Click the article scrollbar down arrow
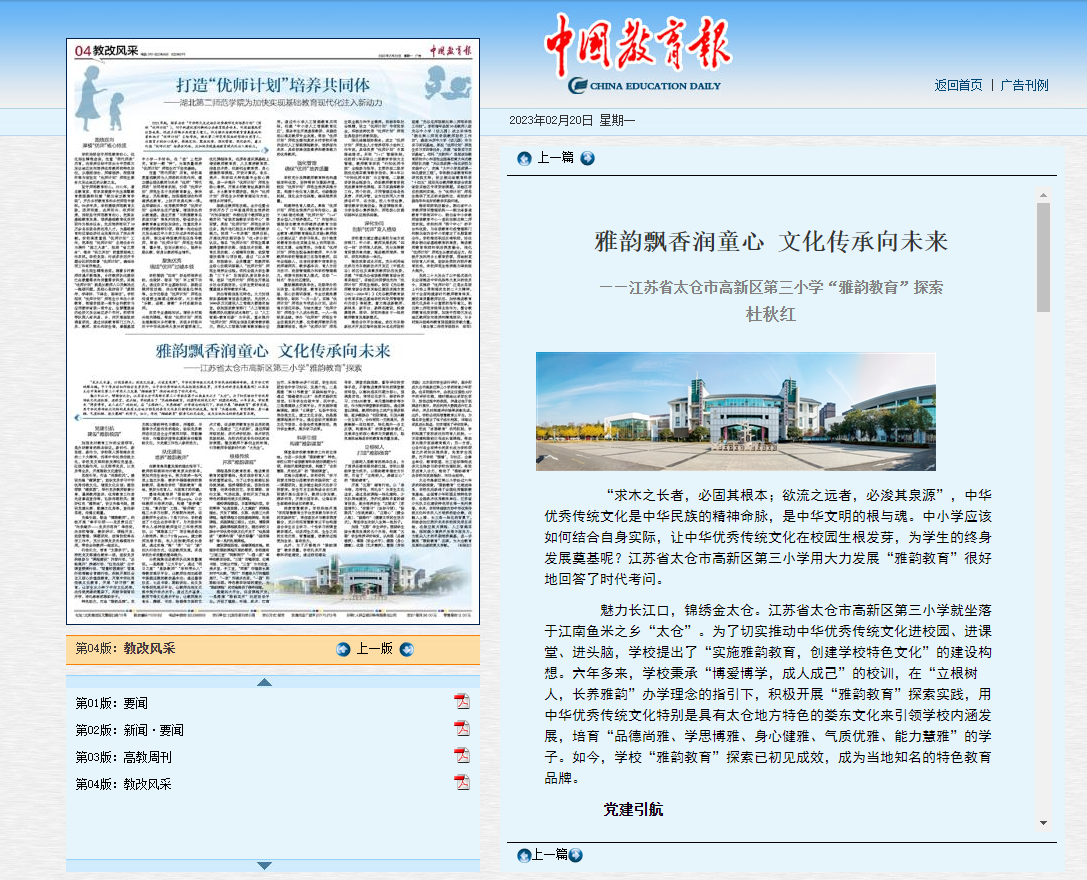This screenshot has height=880, width=1087. pyautogui.click(x=1043, y=823)
